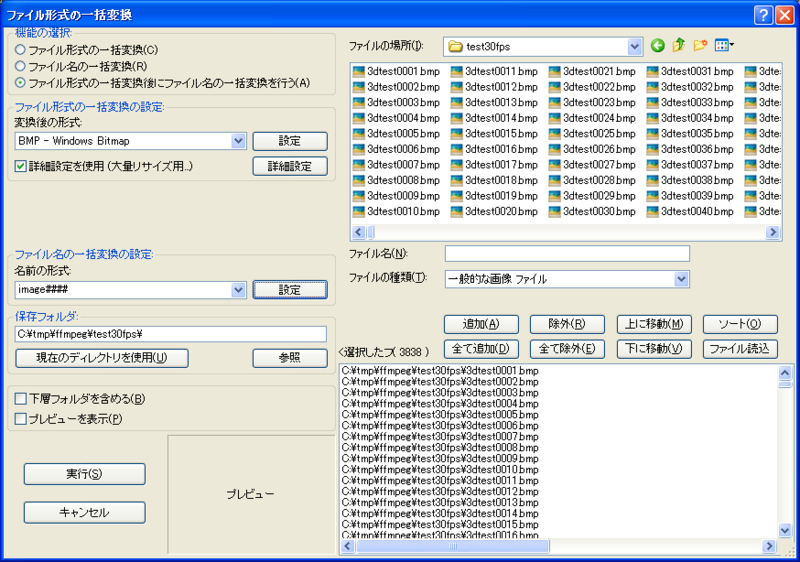Screen dimensions: 800x562
Task: Click 全て除外(E) remove all button
Action: (567, 349)
